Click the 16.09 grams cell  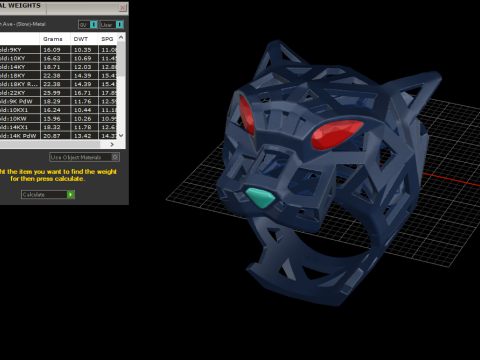click(55, 50)
